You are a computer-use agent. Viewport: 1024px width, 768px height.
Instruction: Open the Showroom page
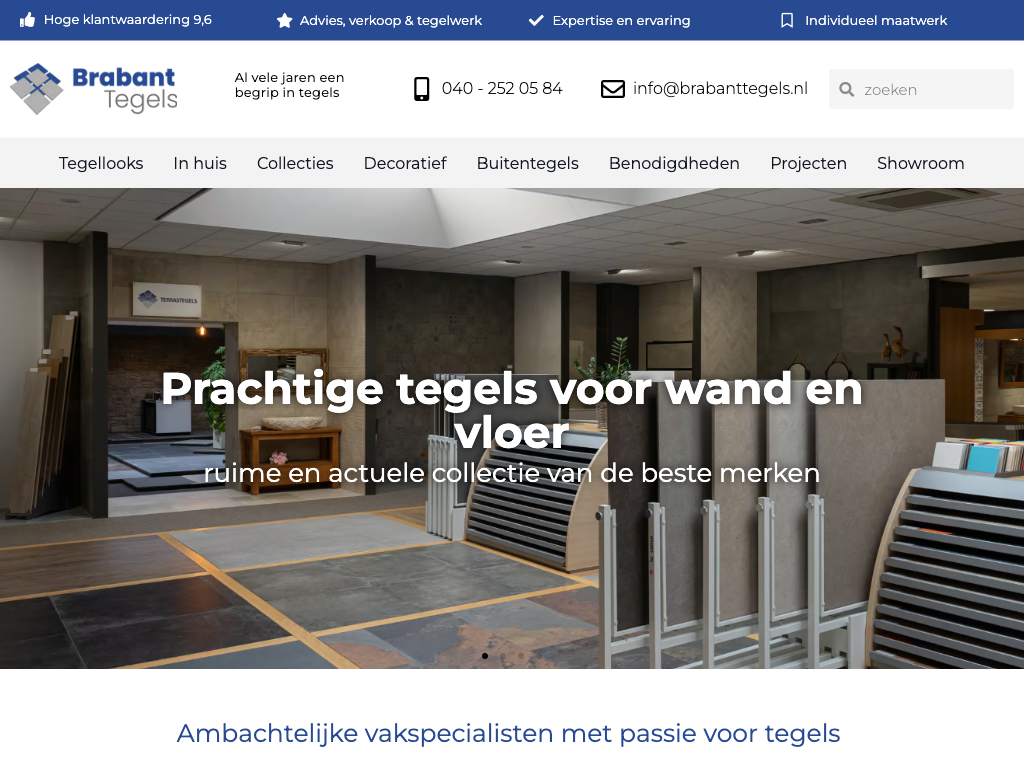coord(921,163)
